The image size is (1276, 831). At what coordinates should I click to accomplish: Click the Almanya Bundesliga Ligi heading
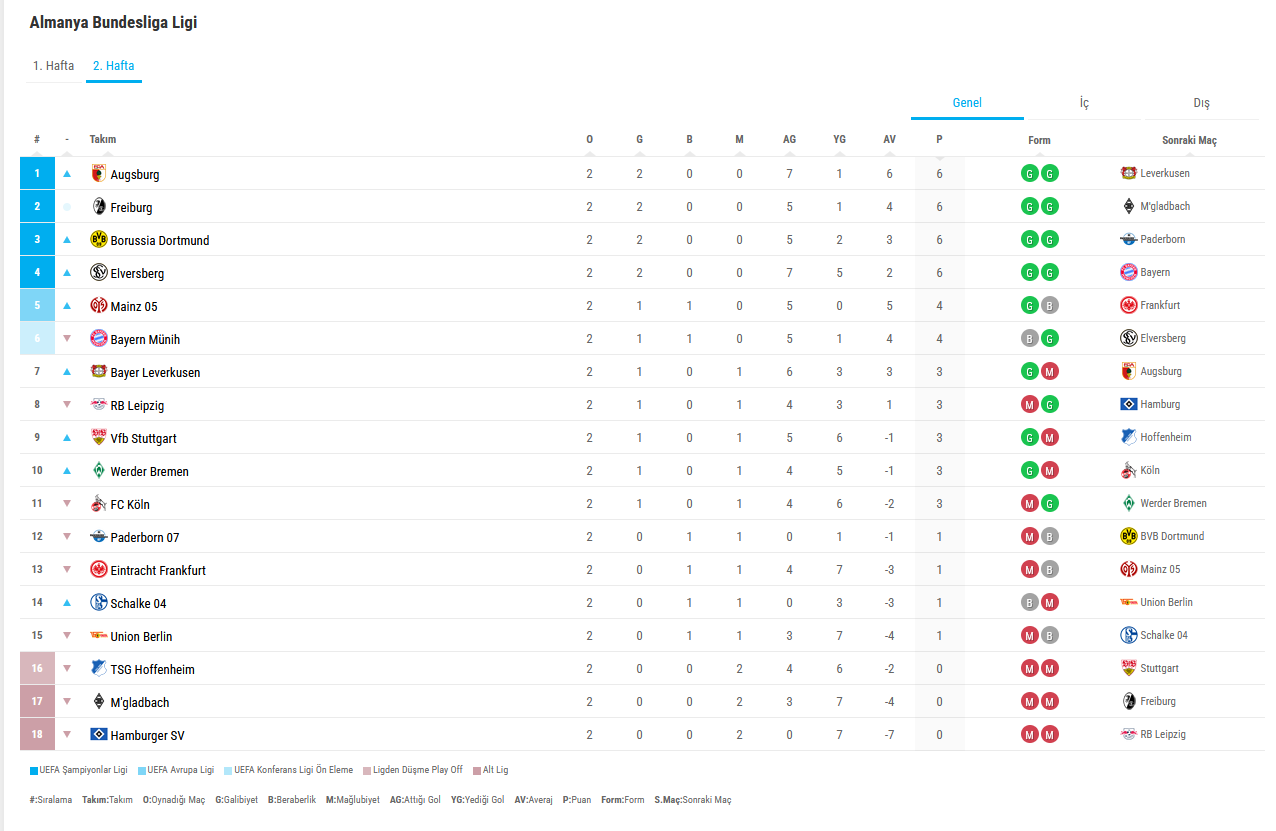pyautogui.click(x=113, y=22)
